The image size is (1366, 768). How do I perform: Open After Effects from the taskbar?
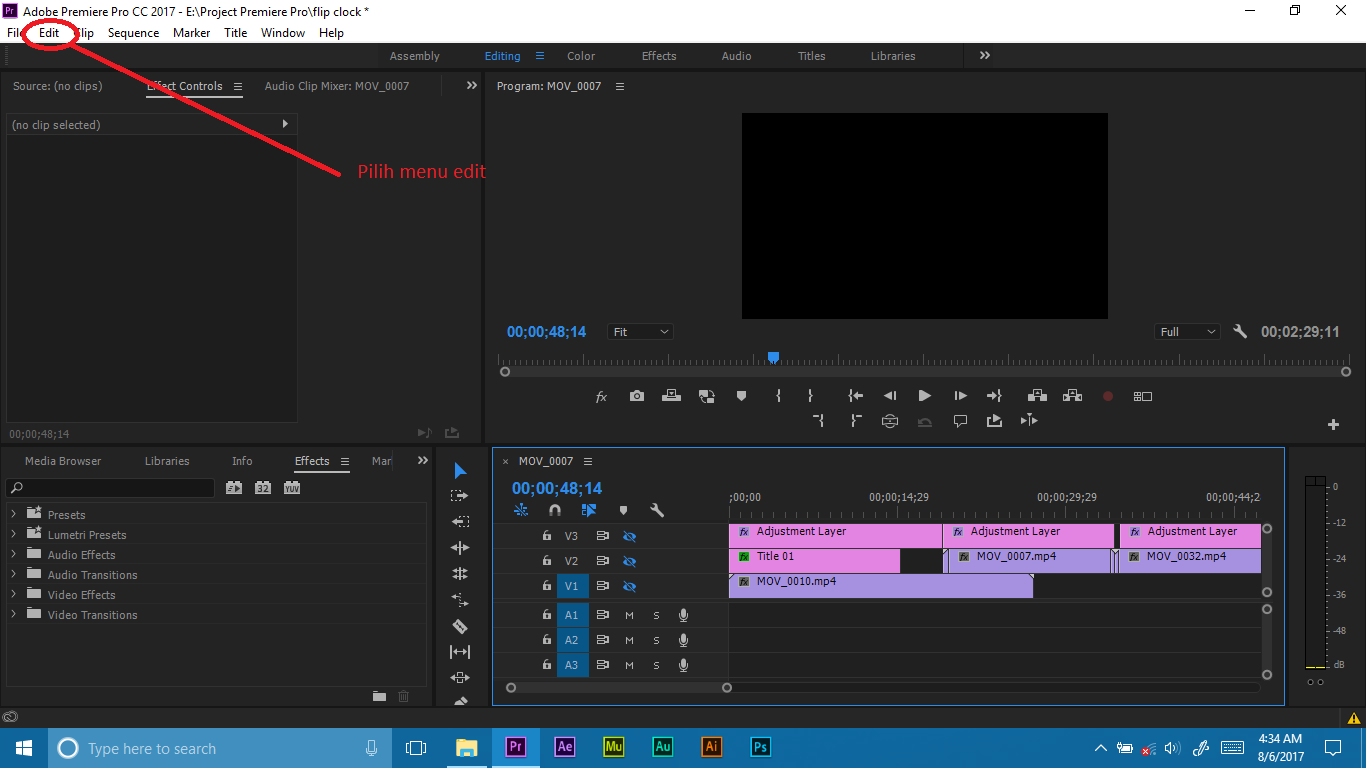(565, 747)
